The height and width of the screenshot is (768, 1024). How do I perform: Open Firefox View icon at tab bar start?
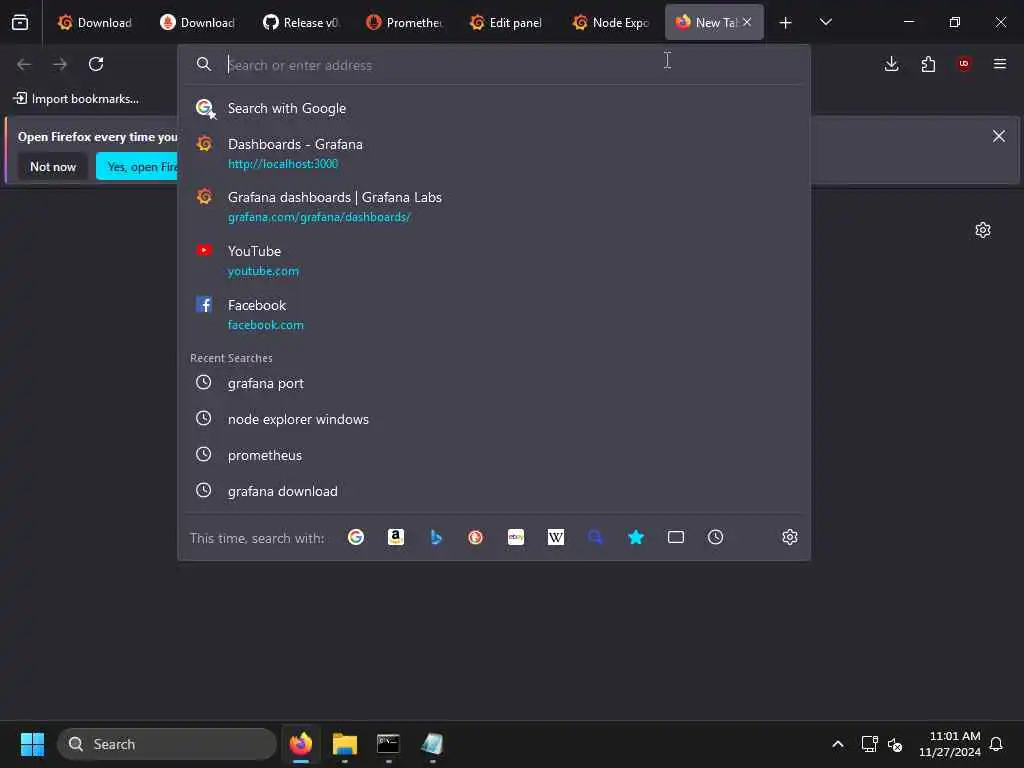tap(20, 22)
